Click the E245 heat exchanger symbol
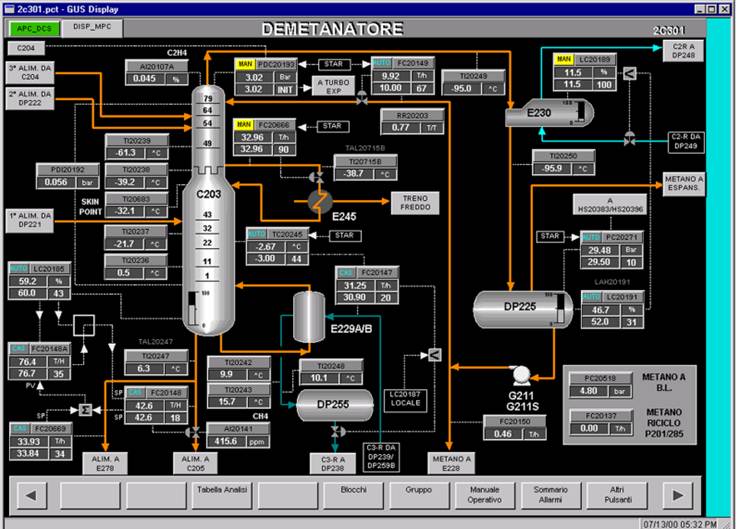Image resolution: width=740 pixels, height=529 pixels. tap(321, 201)
